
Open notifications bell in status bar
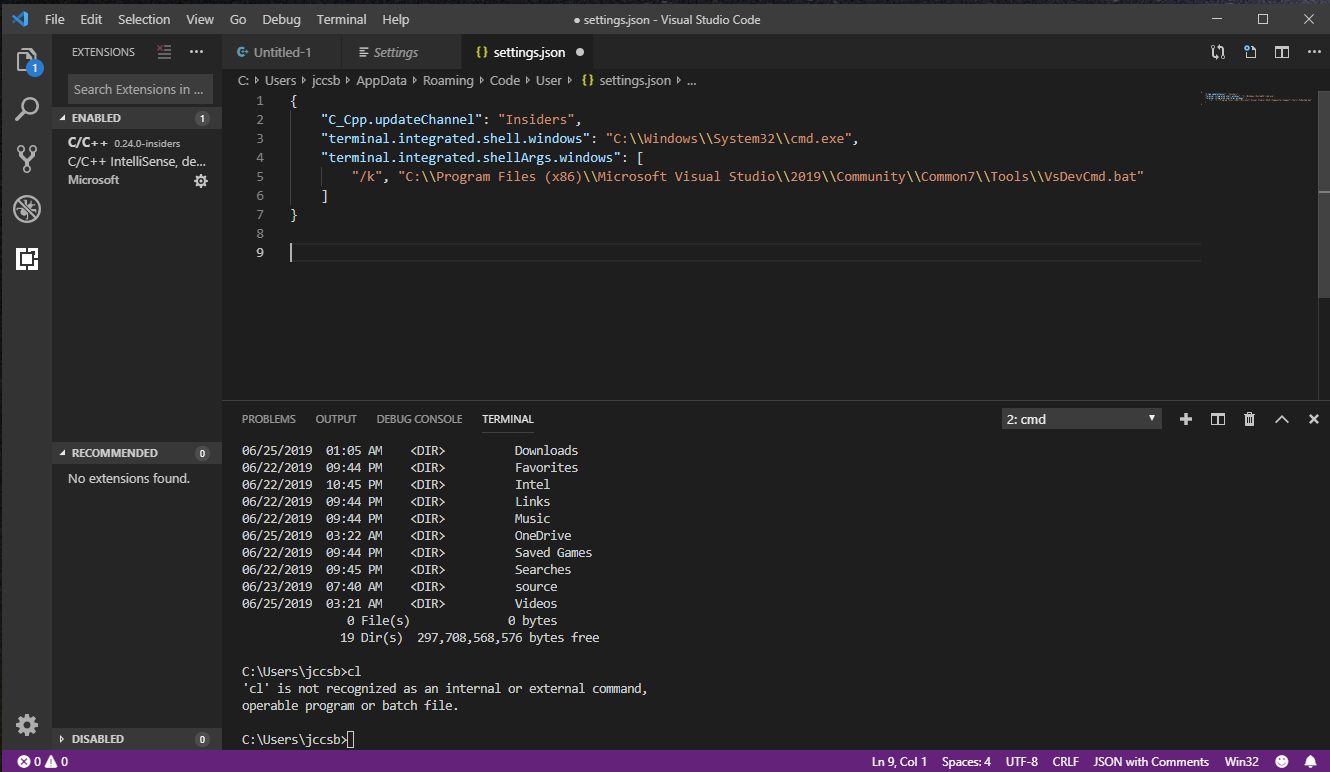(x=1310, y=762)
